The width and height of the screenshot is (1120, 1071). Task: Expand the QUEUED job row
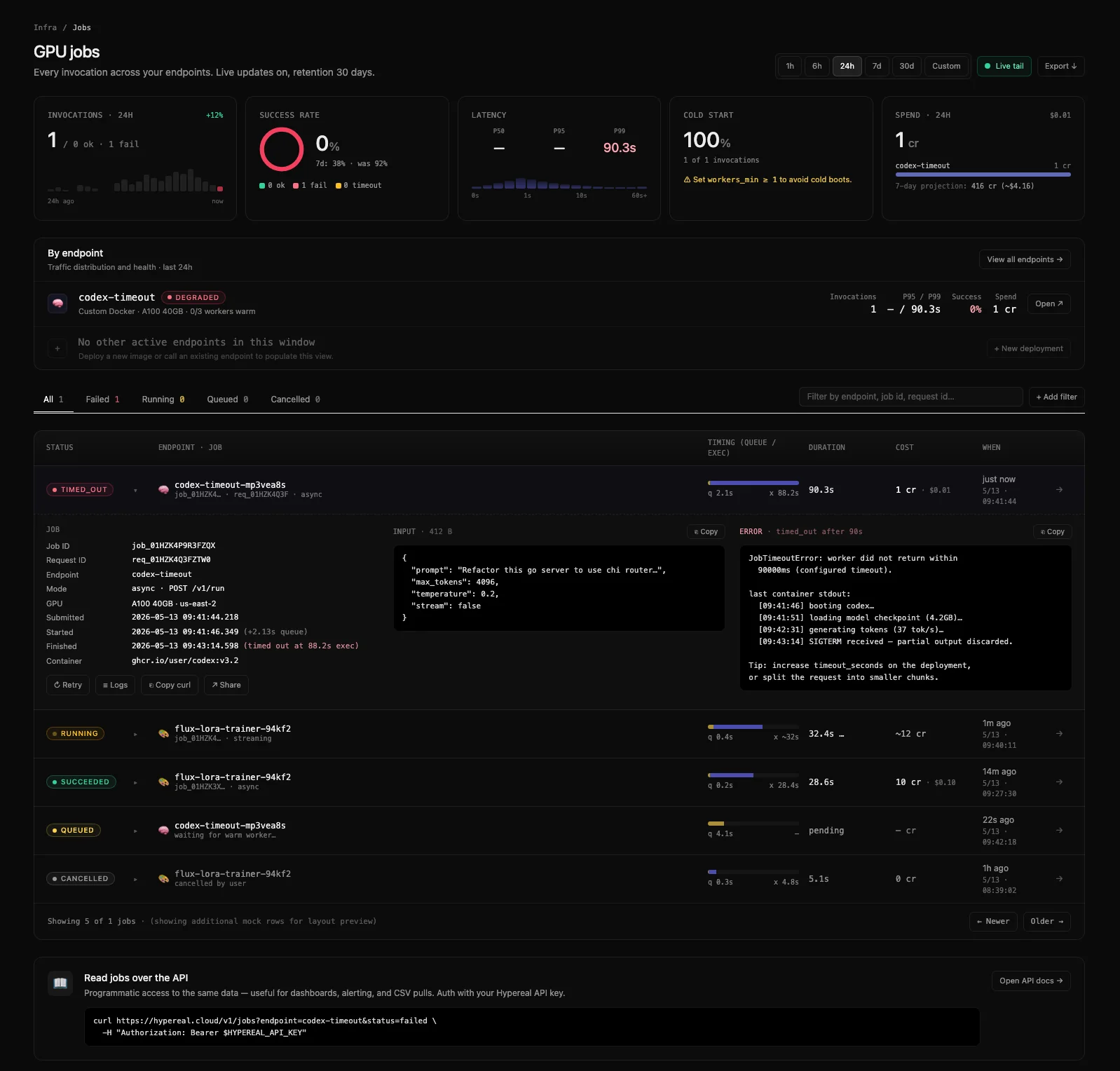tap(135, 831)
